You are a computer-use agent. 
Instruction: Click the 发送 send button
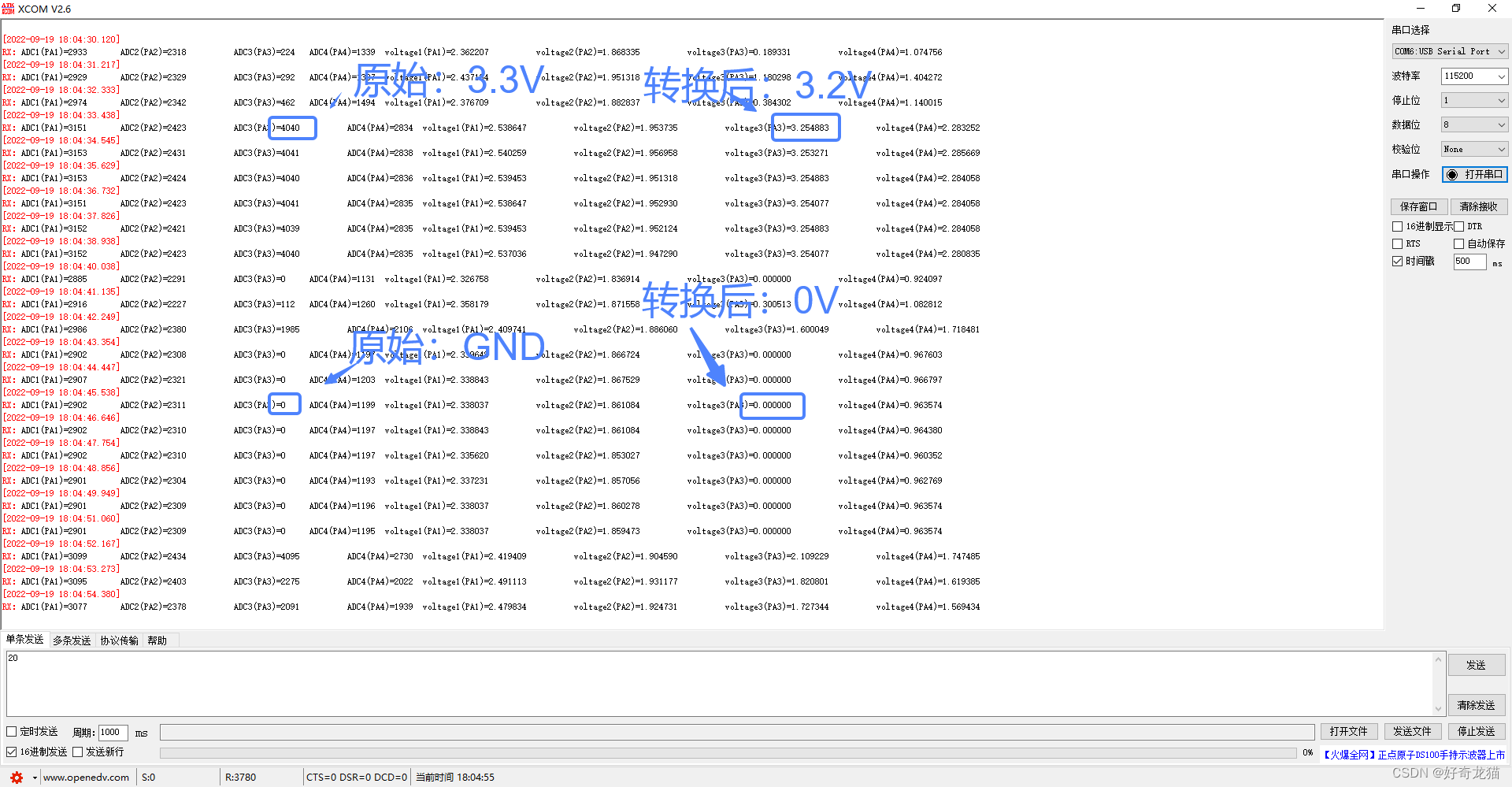[x=1477, y=665]
